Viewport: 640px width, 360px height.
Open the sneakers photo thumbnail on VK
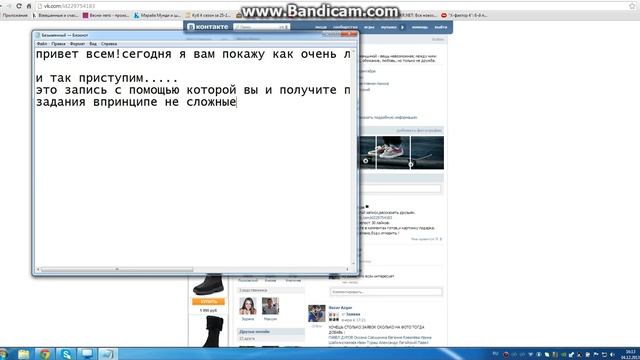393,153
